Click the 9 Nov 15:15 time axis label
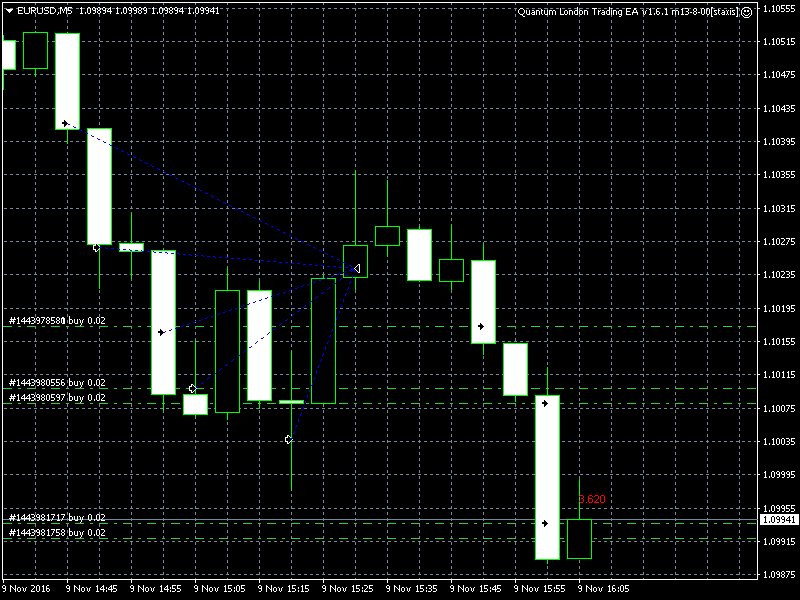The image size is (800, 600). click(284, 588)
